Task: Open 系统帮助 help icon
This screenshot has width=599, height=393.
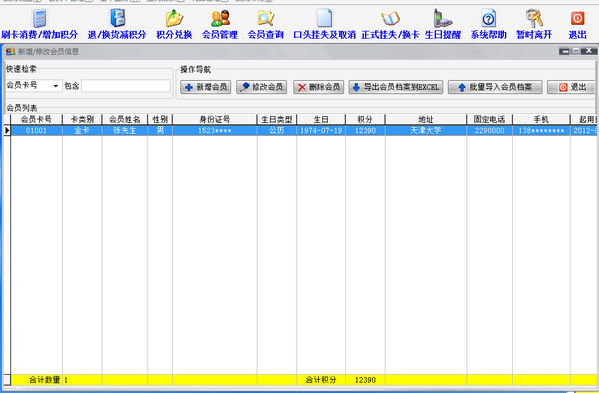Action: 489,18
